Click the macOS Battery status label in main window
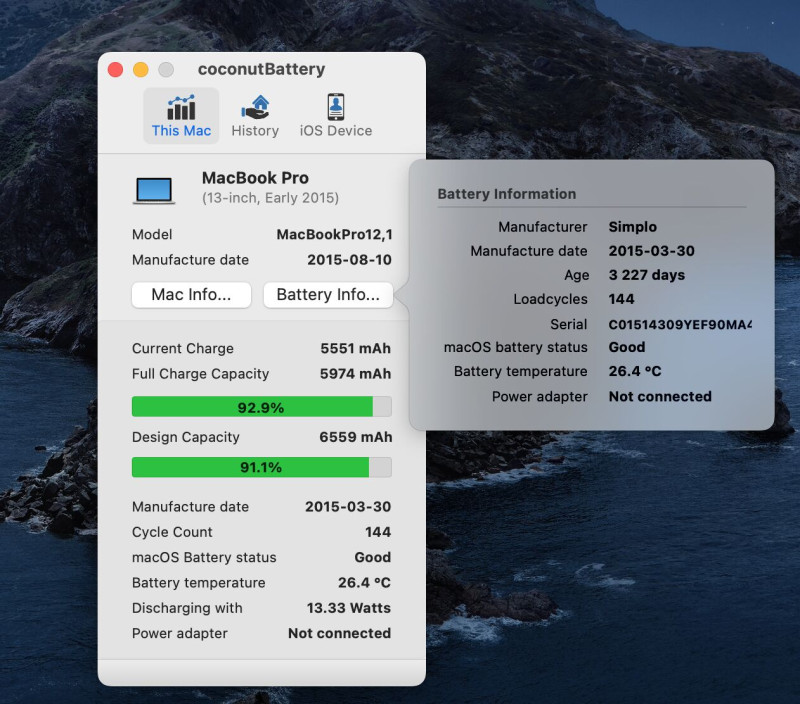This screenshot has width=800, height=704. coord(204,558)
